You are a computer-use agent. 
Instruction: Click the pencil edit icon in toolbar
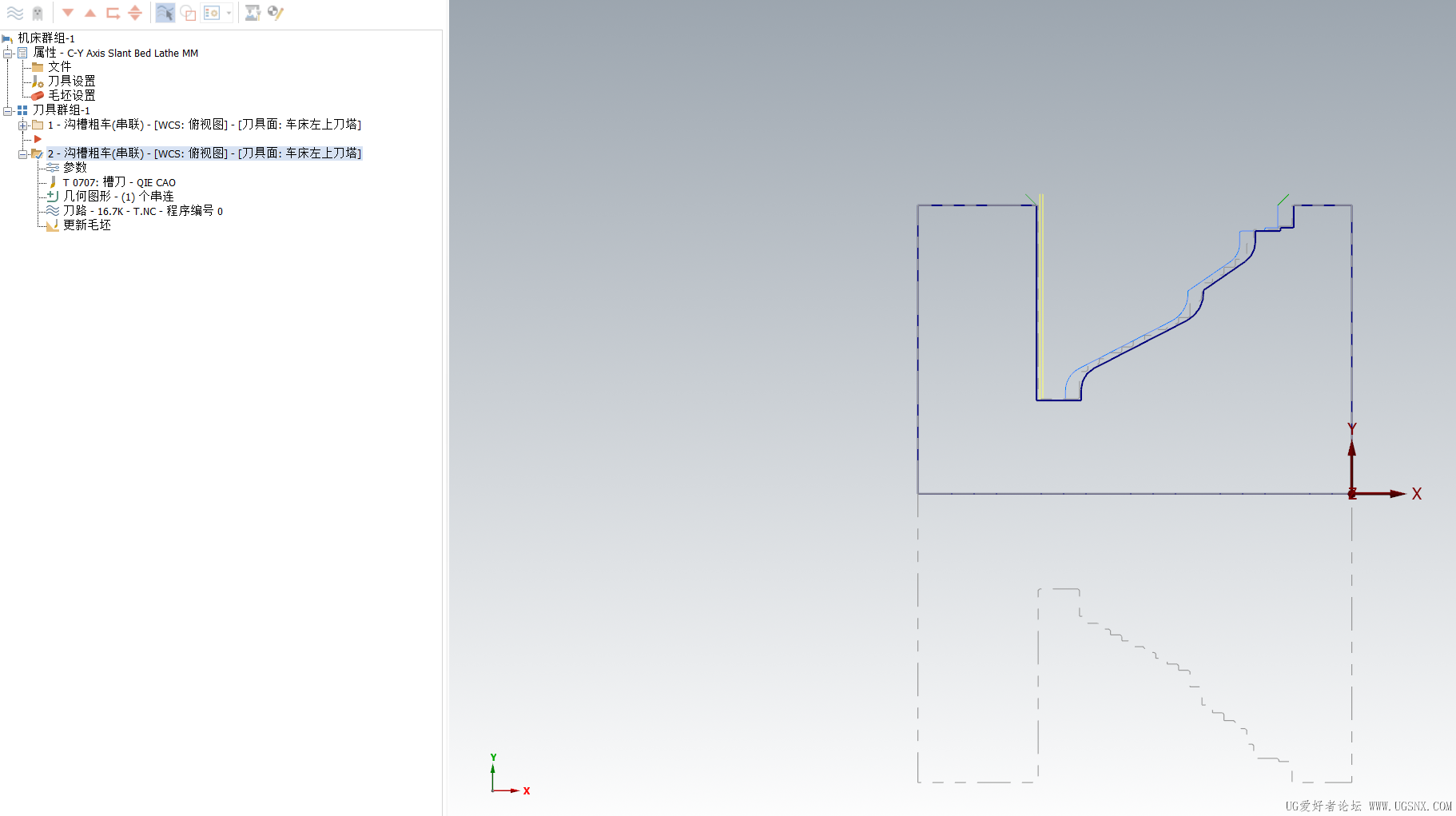276,13
